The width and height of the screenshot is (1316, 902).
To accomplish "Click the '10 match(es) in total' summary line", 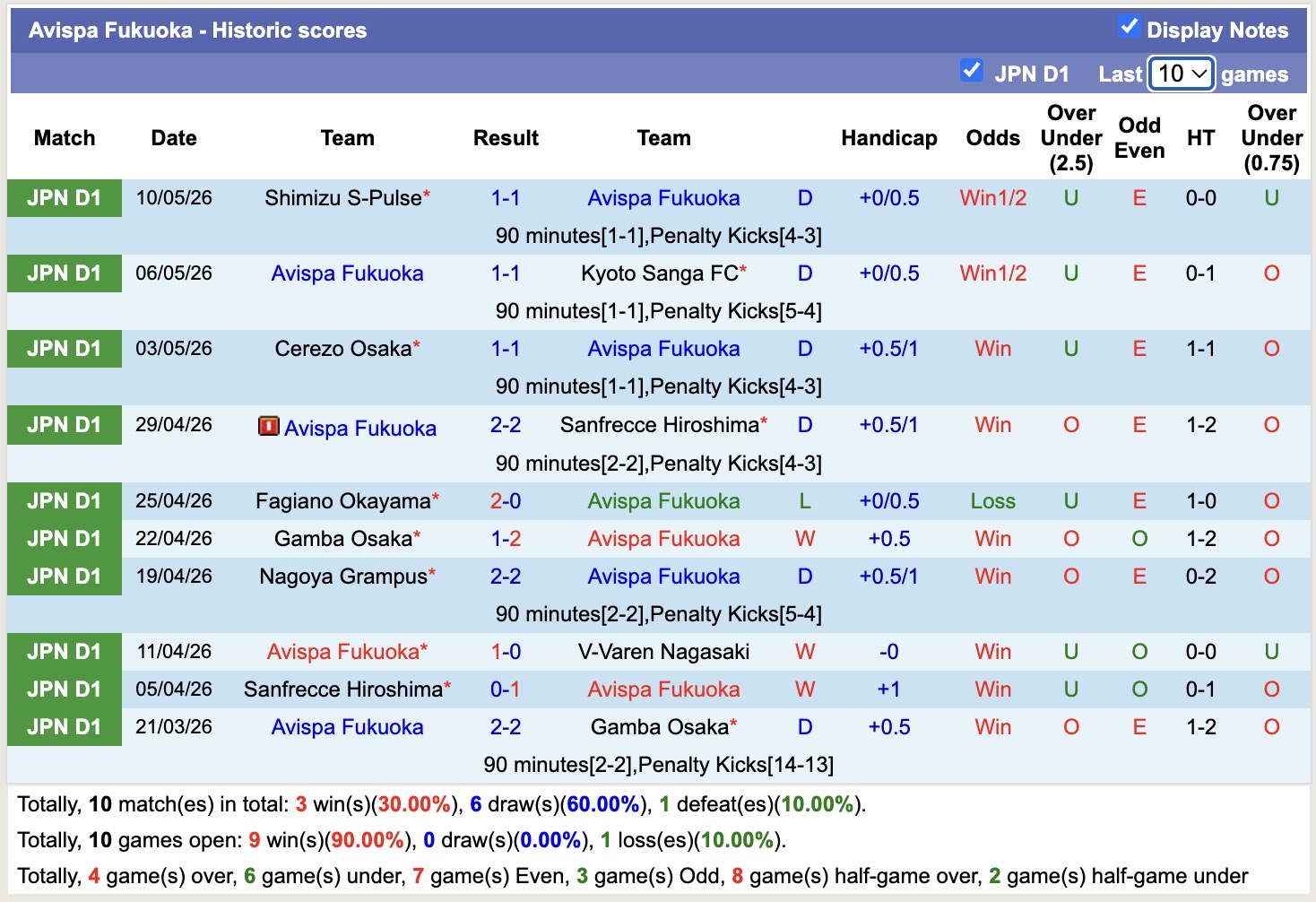I will [442, 804].
